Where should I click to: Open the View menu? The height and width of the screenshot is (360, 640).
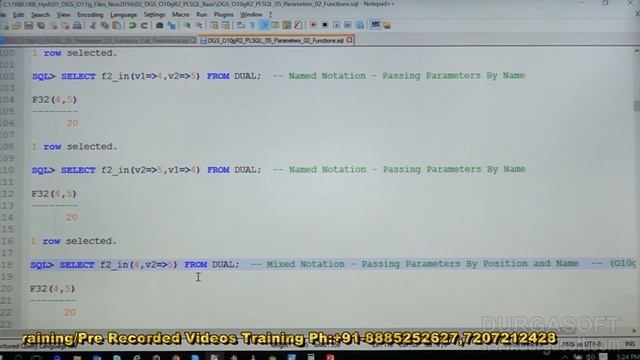63,15
